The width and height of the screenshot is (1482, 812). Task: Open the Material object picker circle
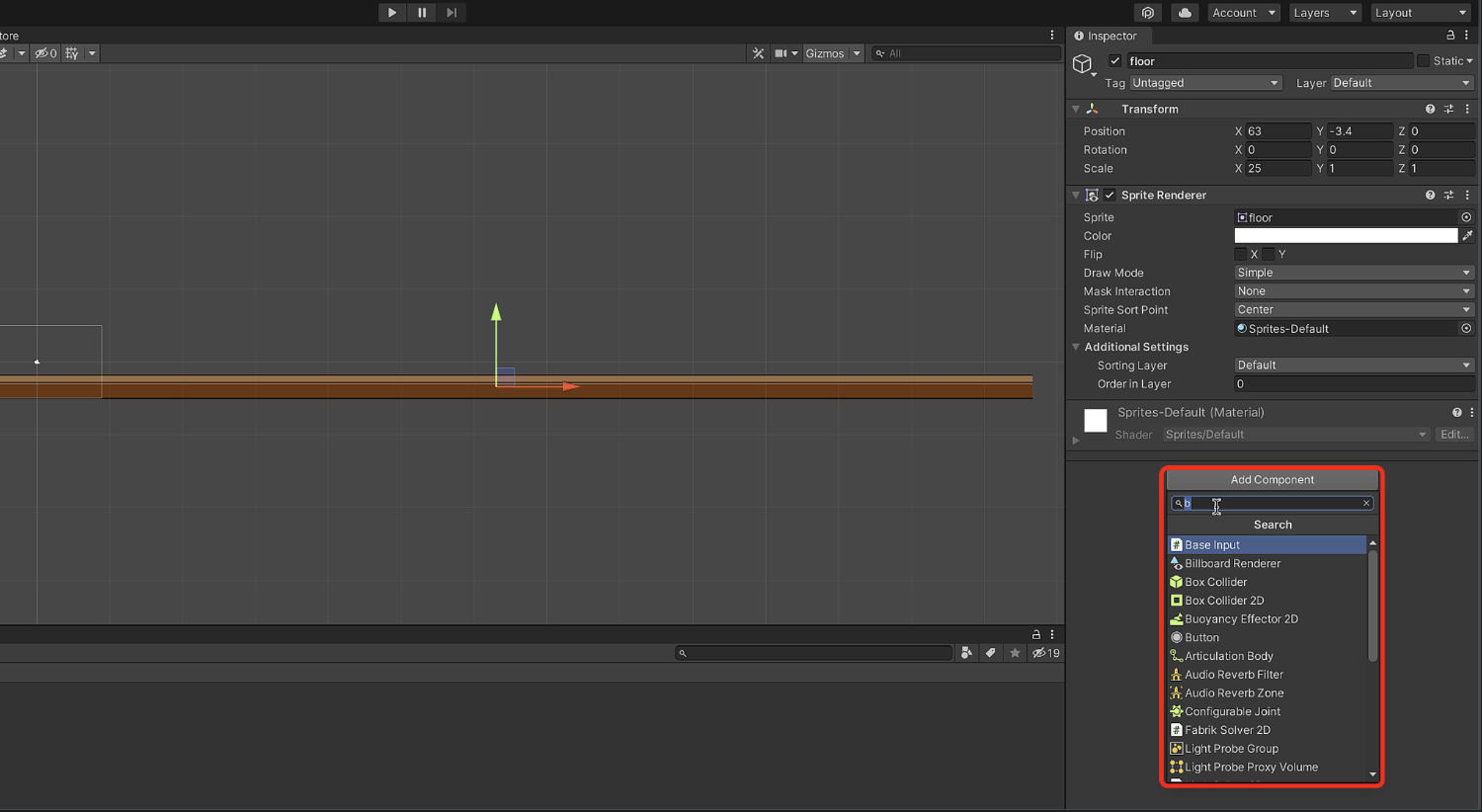pyautogui.click(x=1466, y=329)
